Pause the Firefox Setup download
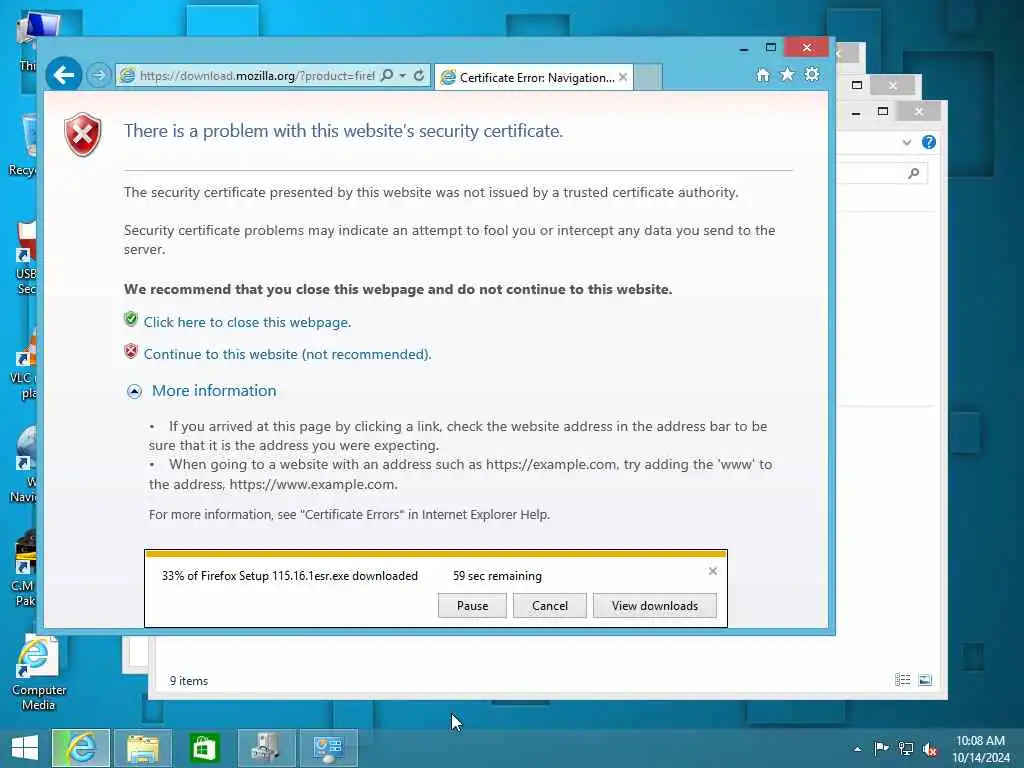 [472, 605]
